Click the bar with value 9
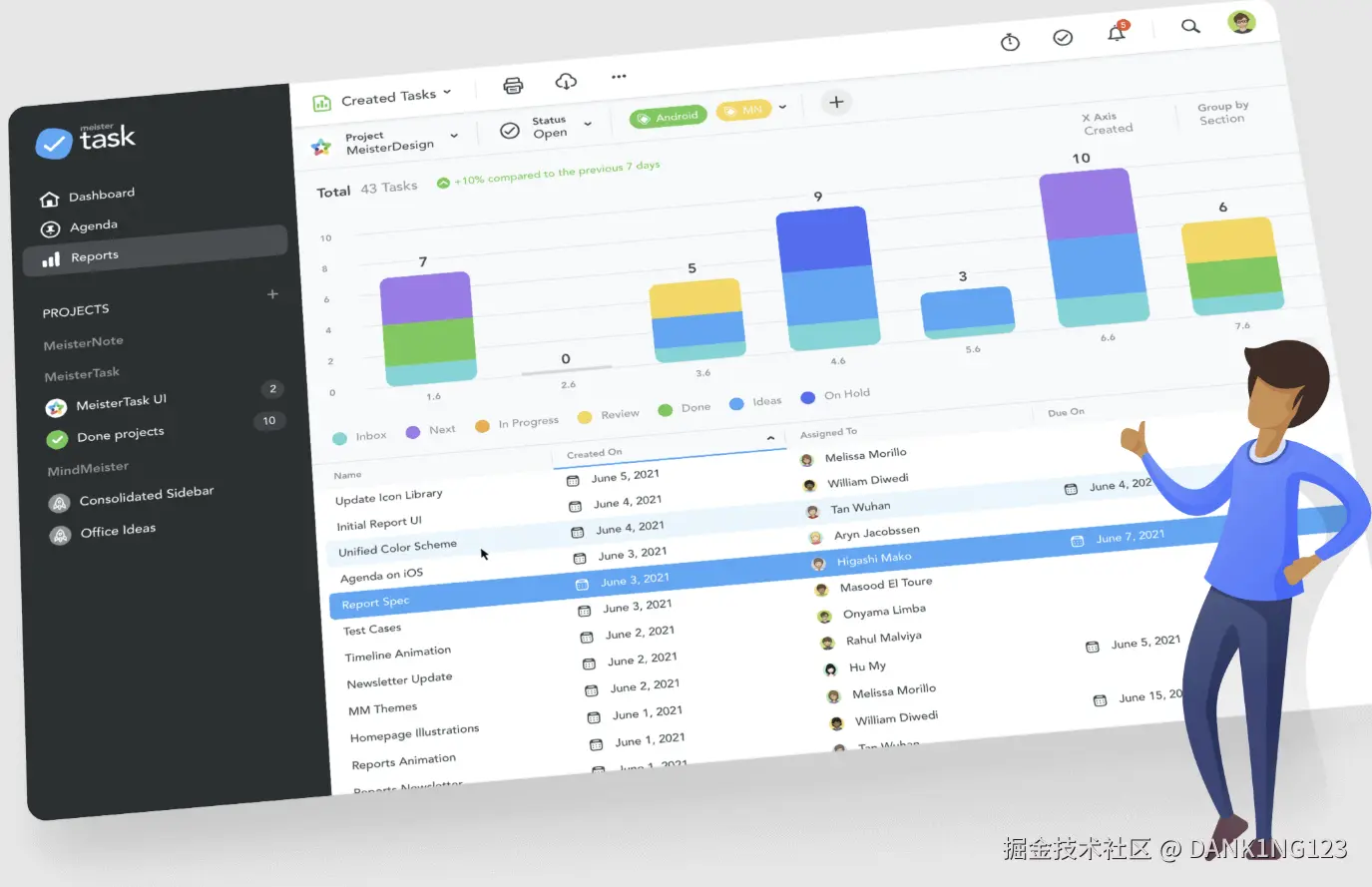1372x887 pixels. [x=828, y=278]
